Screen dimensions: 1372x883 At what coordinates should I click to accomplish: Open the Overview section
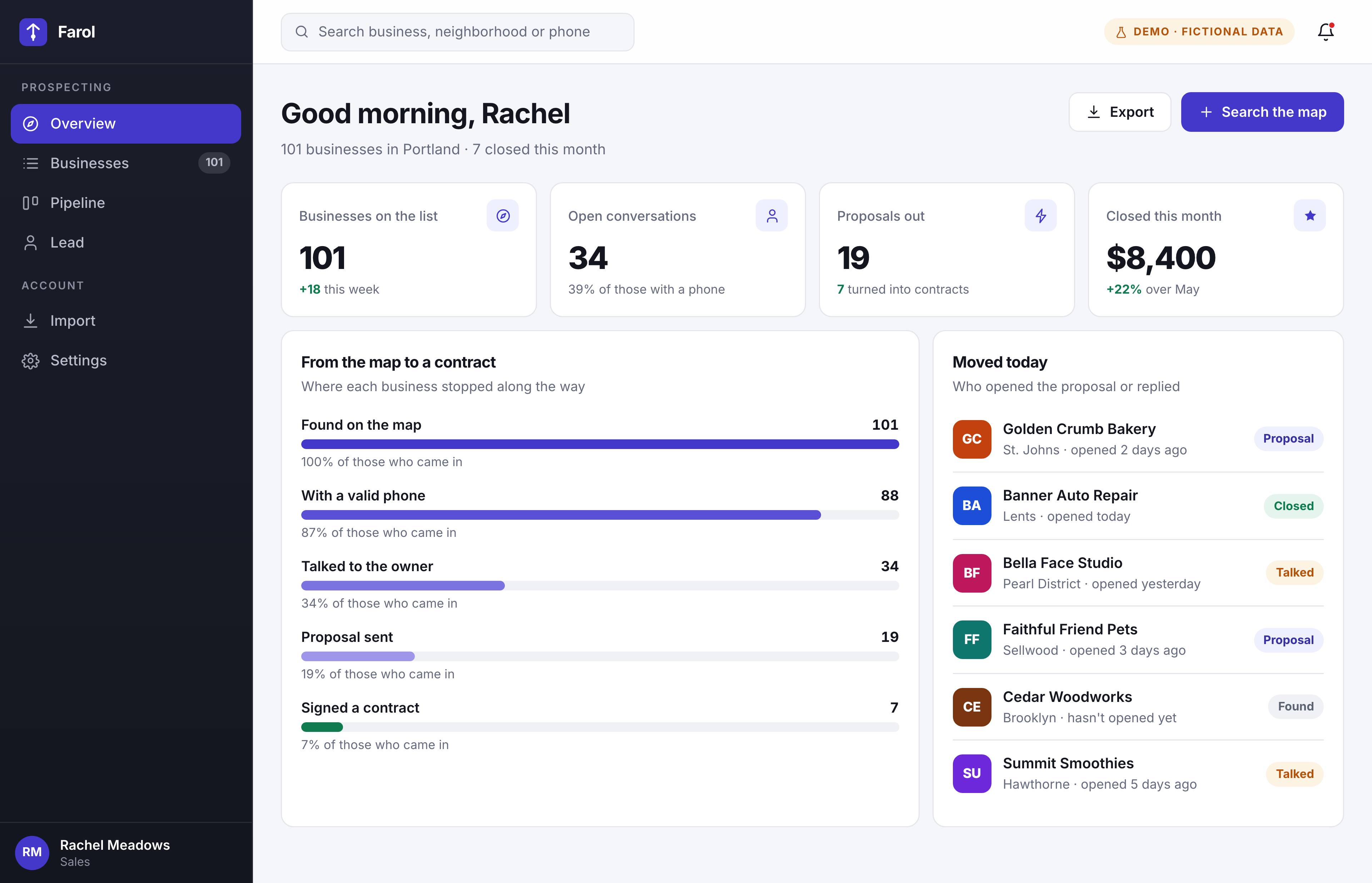(125, 123)
